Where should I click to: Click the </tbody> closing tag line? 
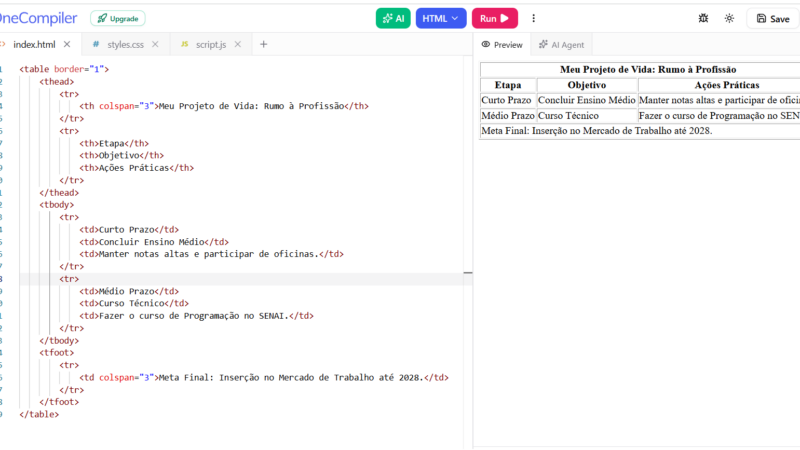[59, 341]
